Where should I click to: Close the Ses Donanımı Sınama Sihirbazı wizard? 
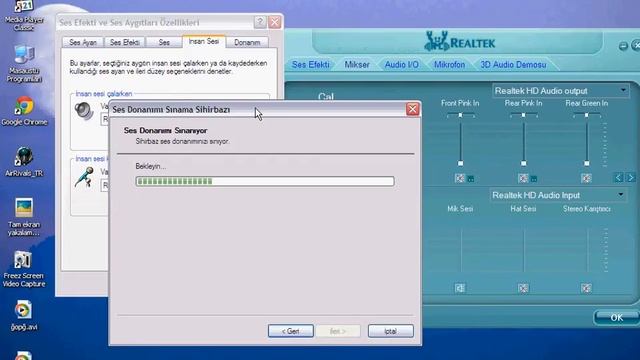[413, 109]
